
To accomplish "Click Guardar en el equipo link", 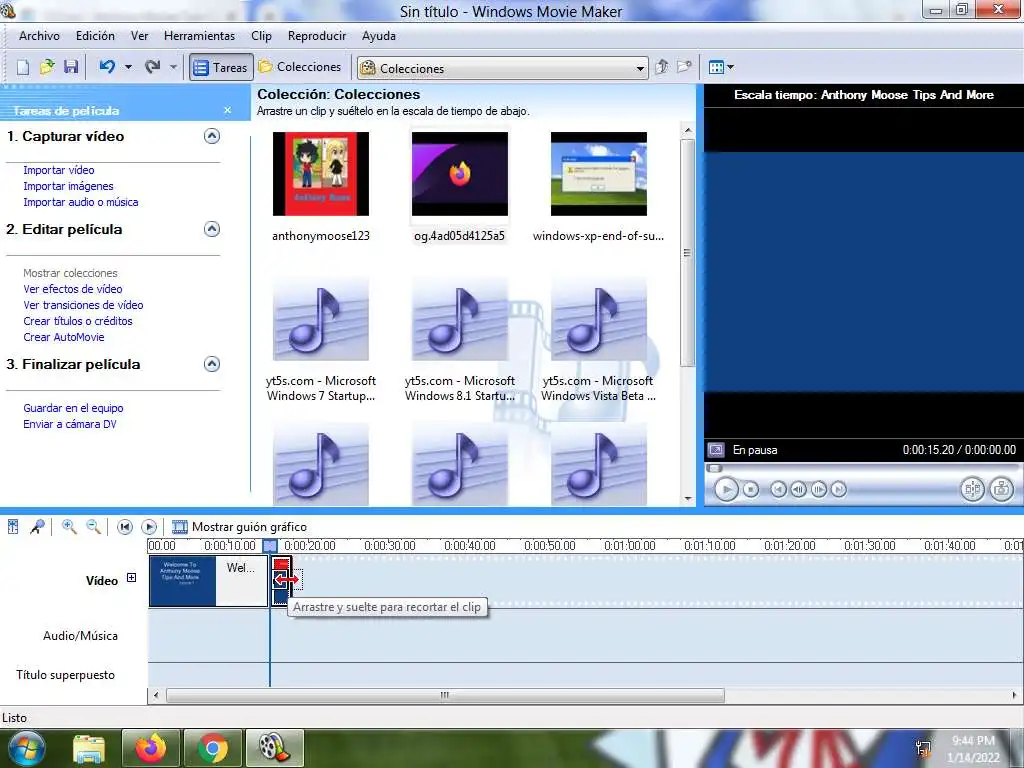I will [73, 408].
